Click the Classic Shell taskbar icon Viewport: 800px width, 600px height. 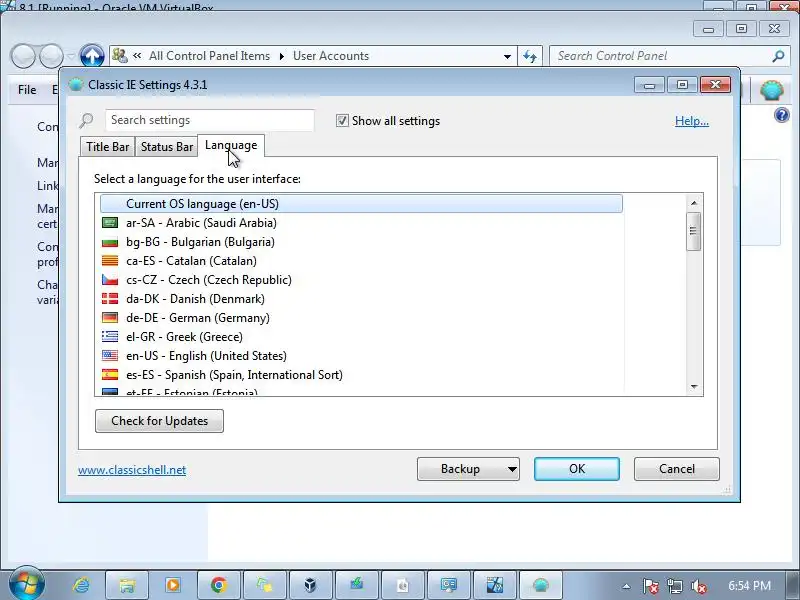[x=540, y=585]
